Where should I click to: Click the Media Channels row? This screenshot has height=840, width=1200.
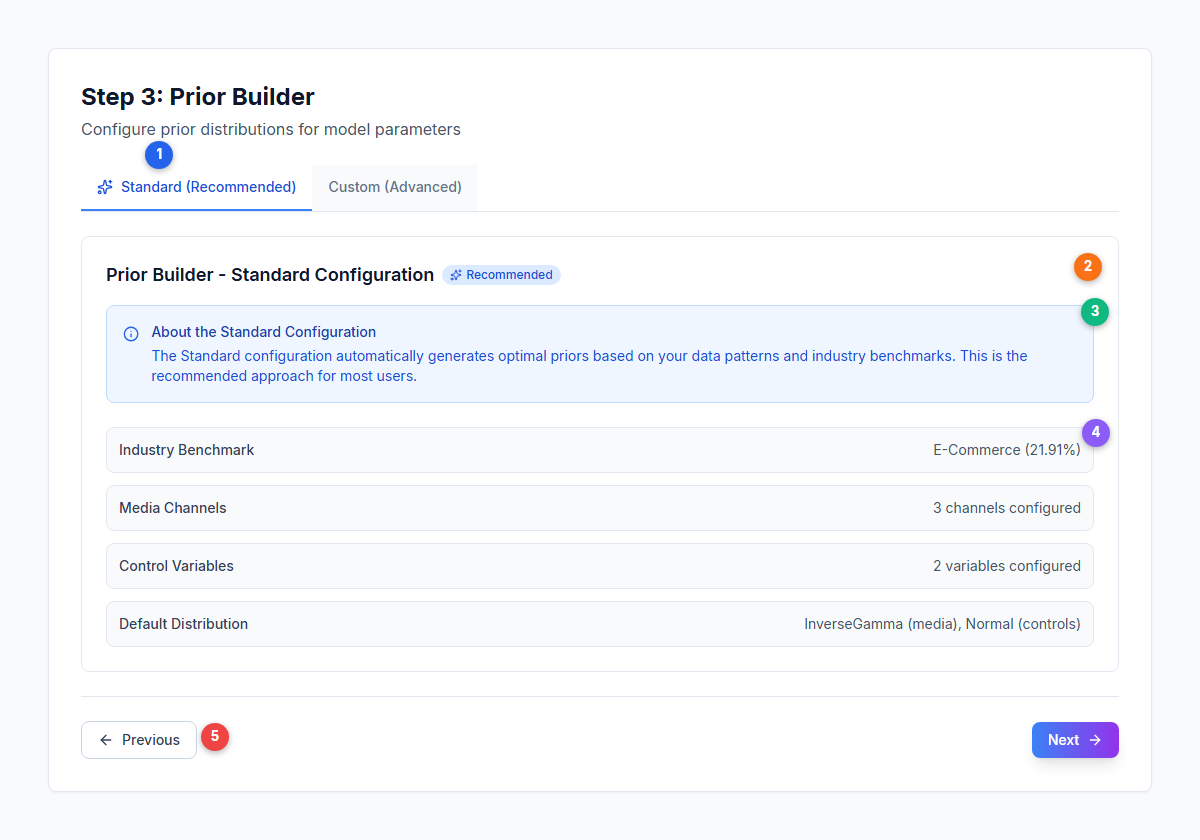pos(600,508)
